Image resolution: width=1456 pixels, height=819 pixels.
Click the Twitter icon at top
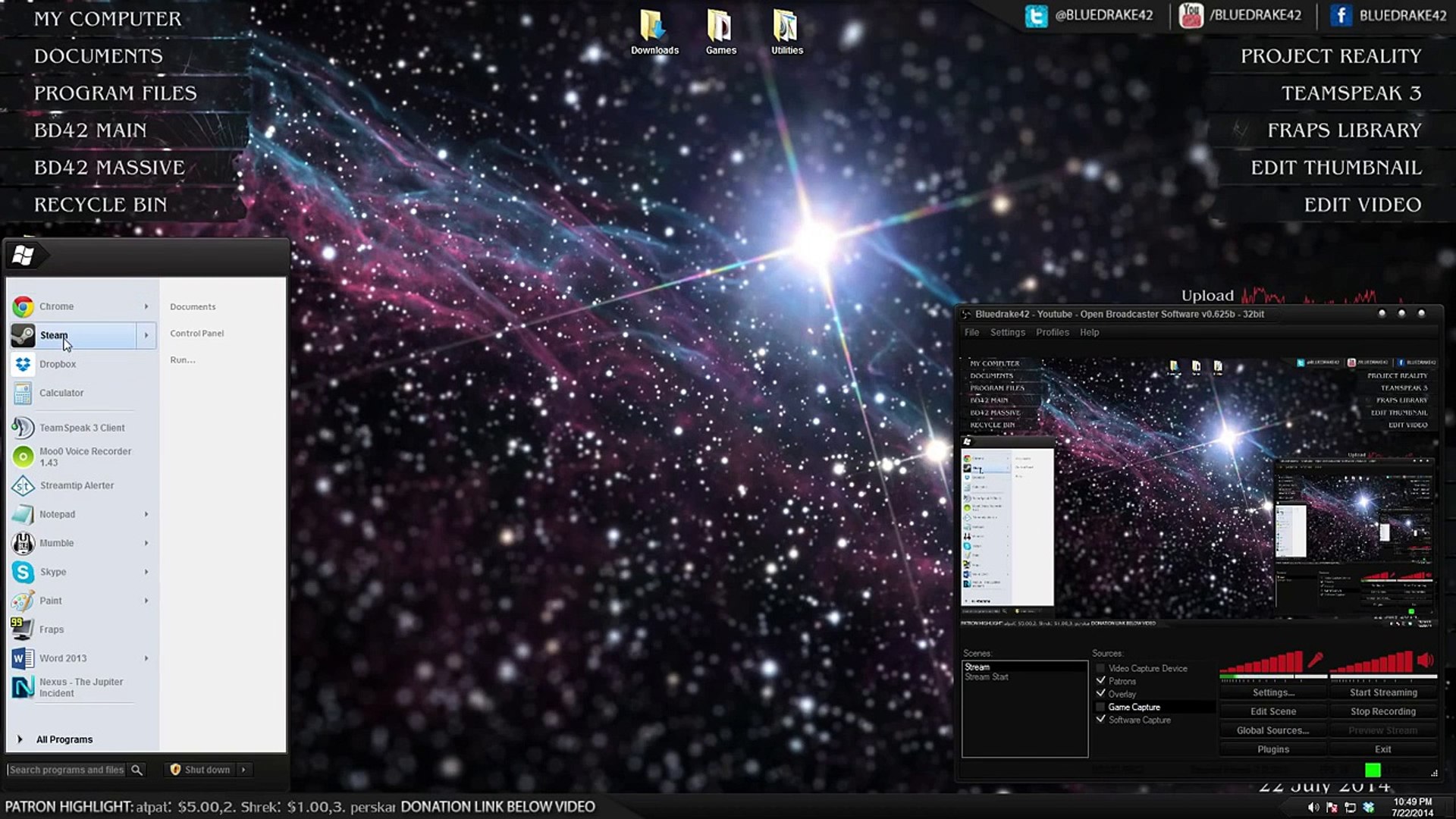[x=1036, y=15]
